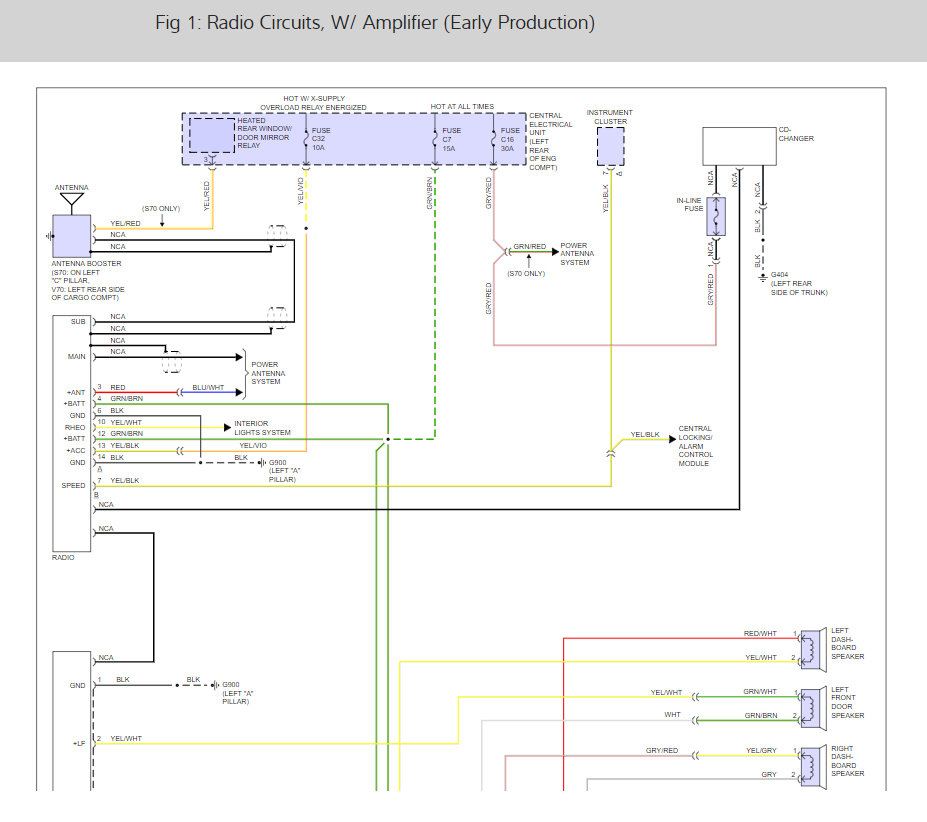Click the in-line fuse symbol
Screen dimensions: 927x822
pos(716,216)
